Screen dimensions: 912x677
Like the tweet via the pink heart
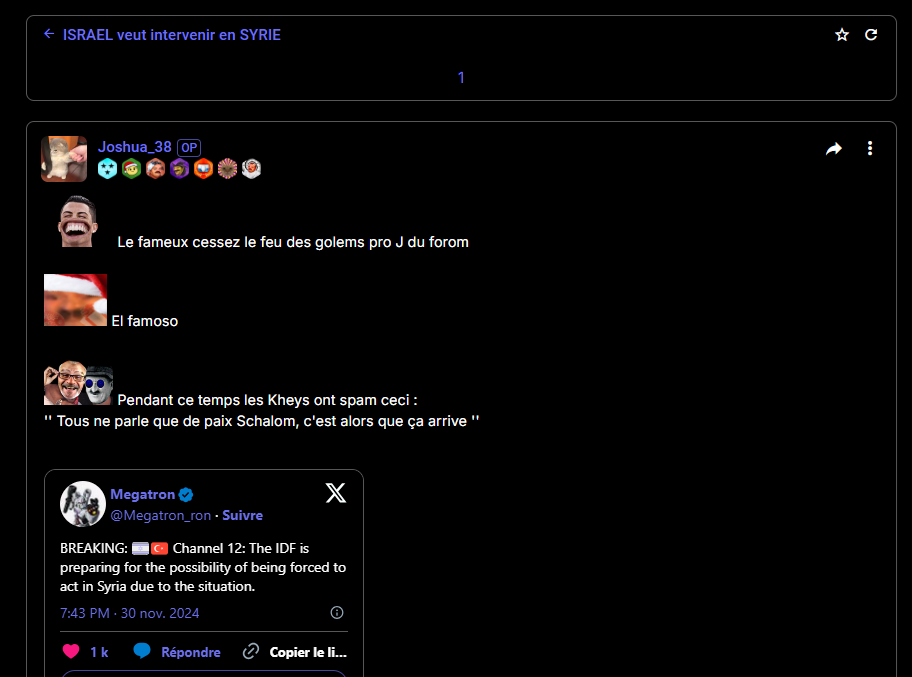(x=71, y=651)
